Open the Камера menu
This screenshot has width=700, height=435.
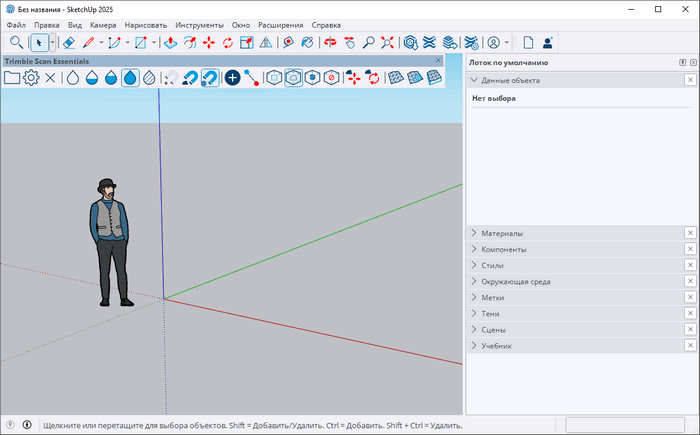coord(103,24)
